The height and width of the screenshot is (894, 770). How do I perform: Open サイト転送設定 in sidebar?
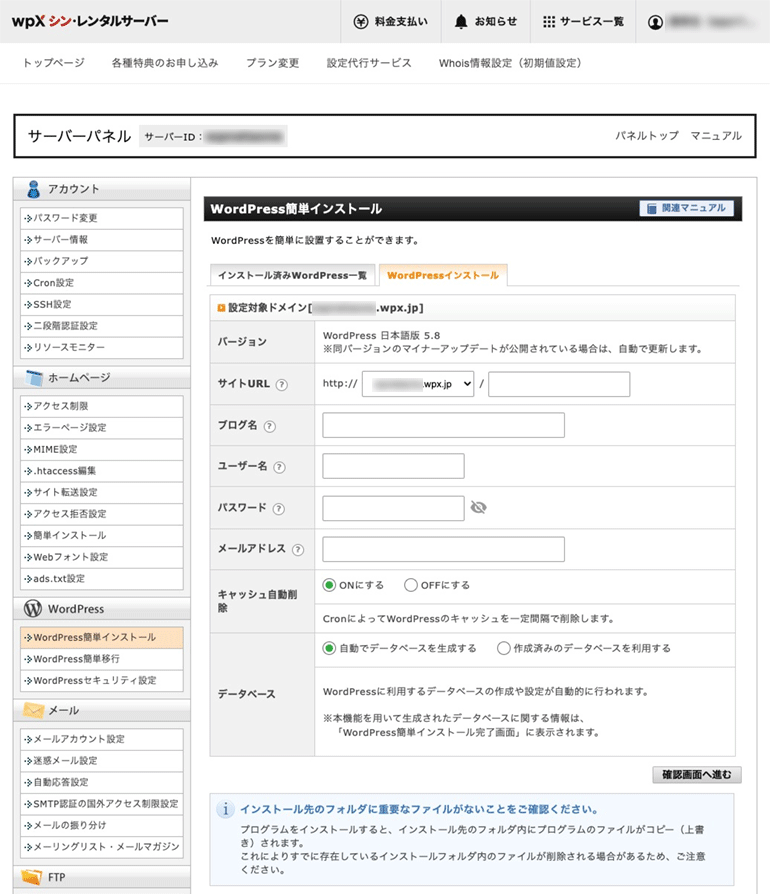tap(102, 492)
